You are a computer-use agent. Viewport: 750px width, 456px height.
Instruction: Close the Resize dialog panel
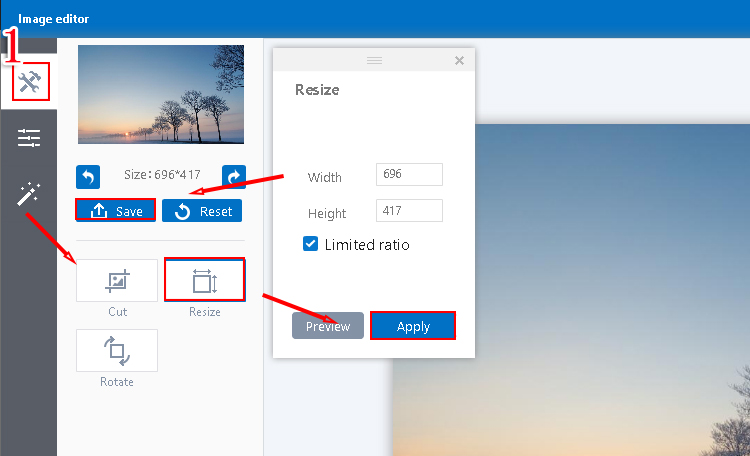point(459,61)
